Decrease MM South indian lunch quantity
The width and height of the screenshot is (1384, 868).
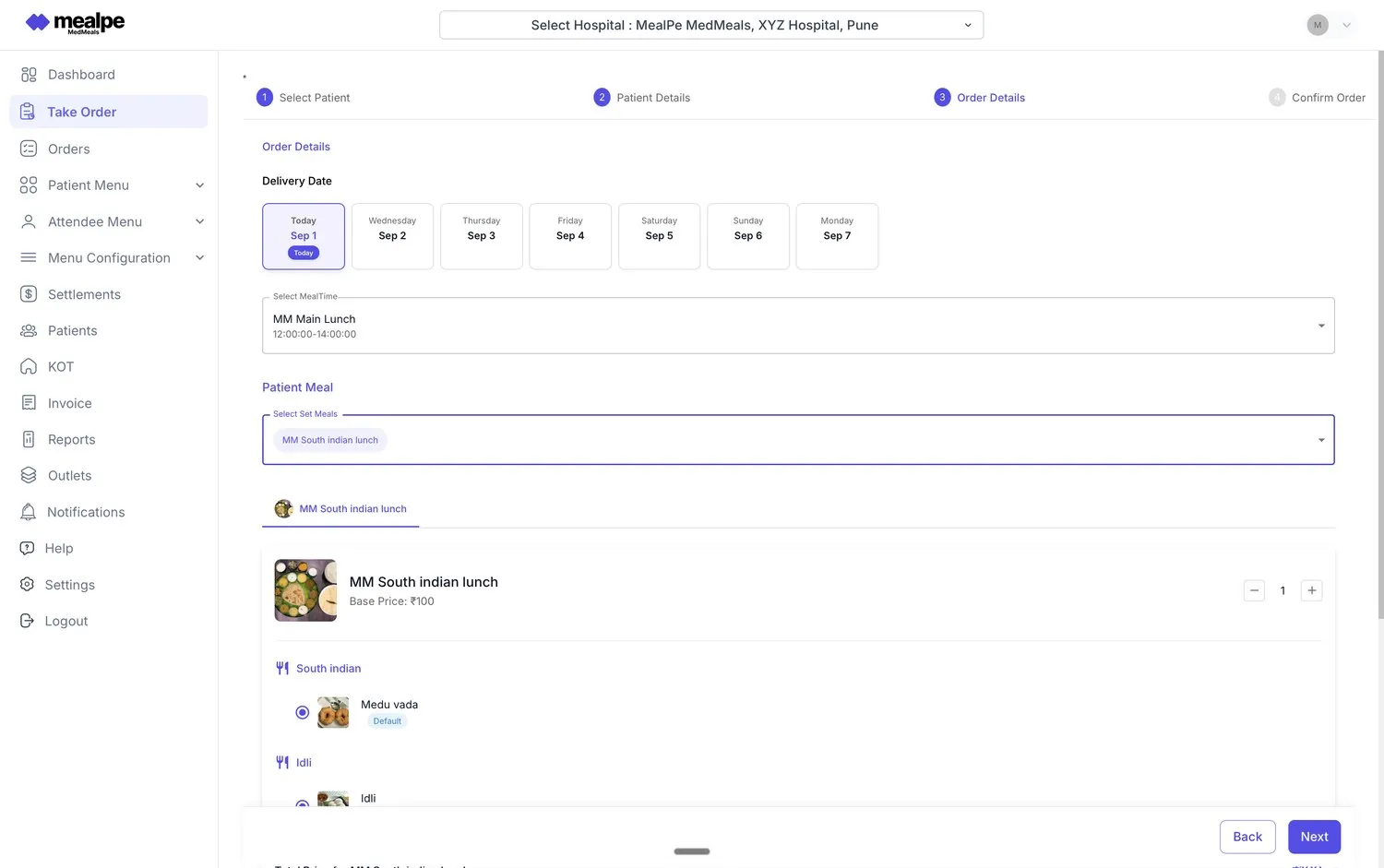[1254, 590]
